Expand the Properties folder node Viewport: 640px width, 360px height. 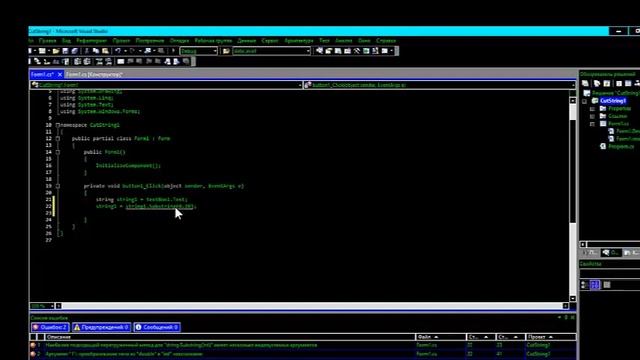point(592,109)
